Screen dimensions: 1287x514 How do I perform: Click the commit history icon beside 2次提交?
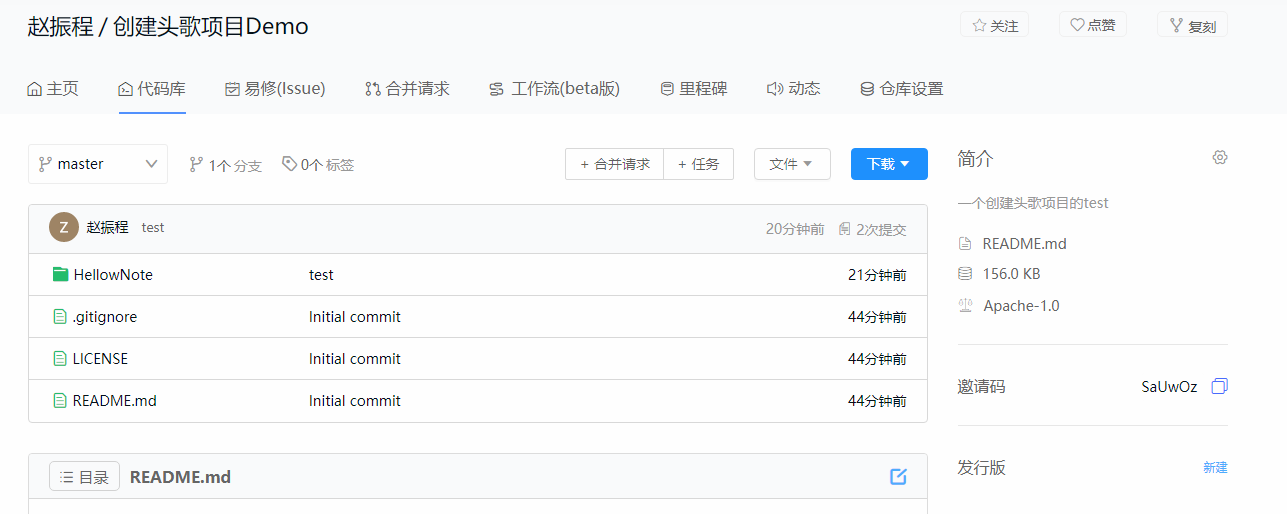click(x=845, y=229)
